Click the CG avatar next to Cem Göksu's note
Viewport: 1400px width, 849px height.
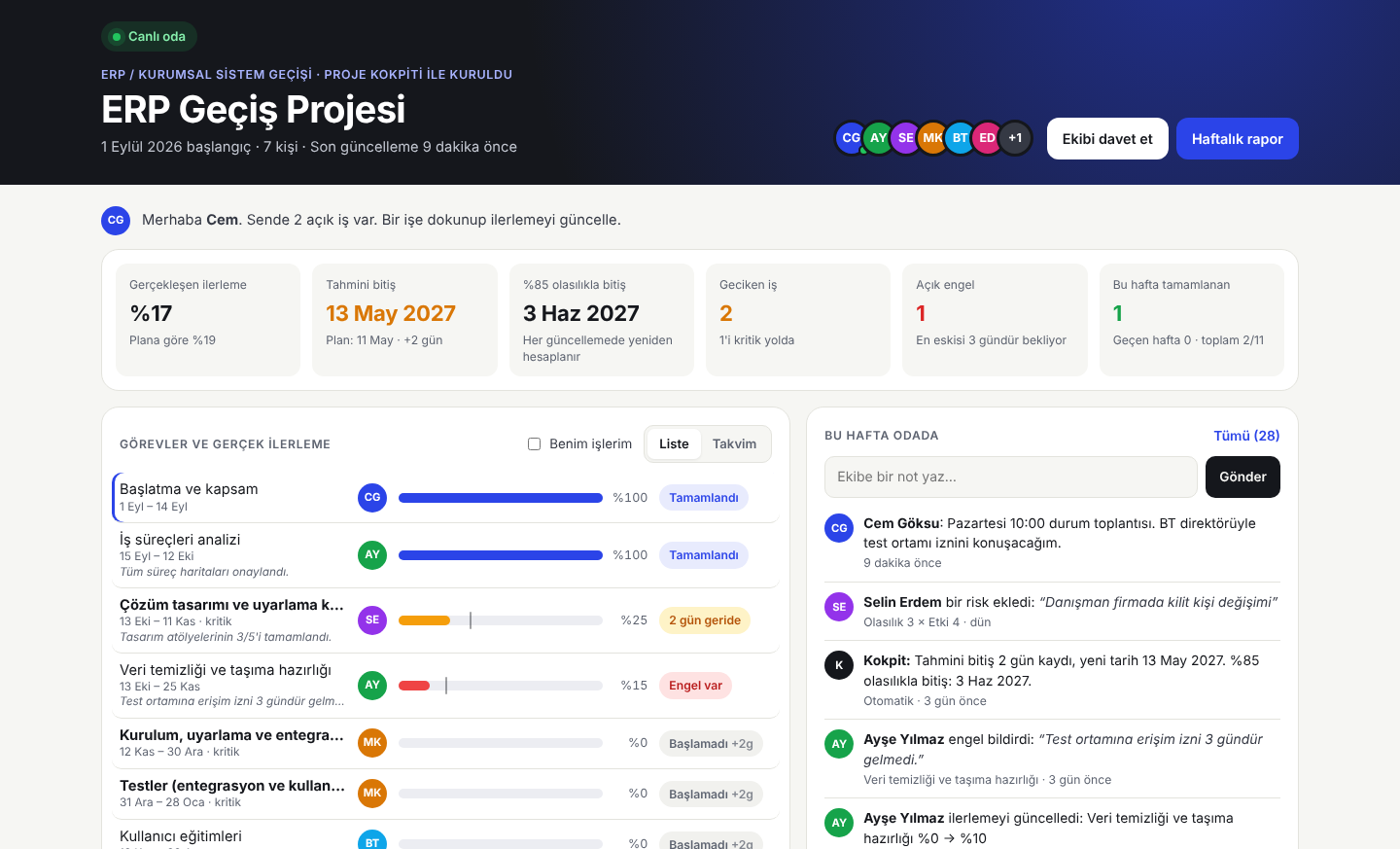(839, 528)
